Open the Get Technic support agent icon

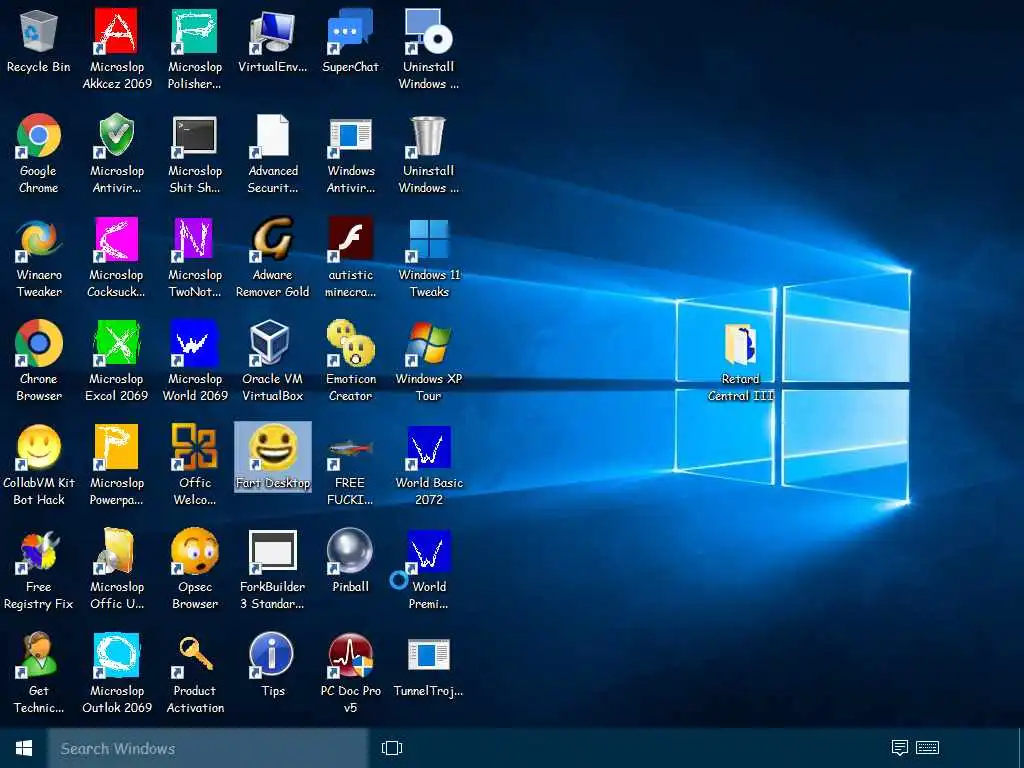[x=39, y=673]
